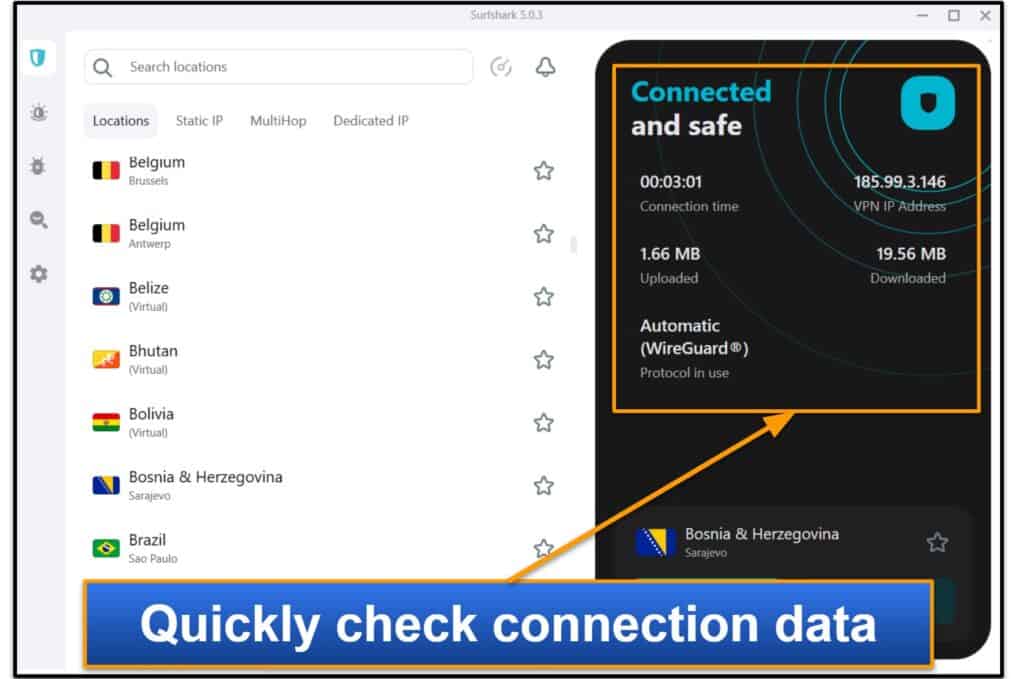Open Settings gear in sidebar

pos(38,274)
